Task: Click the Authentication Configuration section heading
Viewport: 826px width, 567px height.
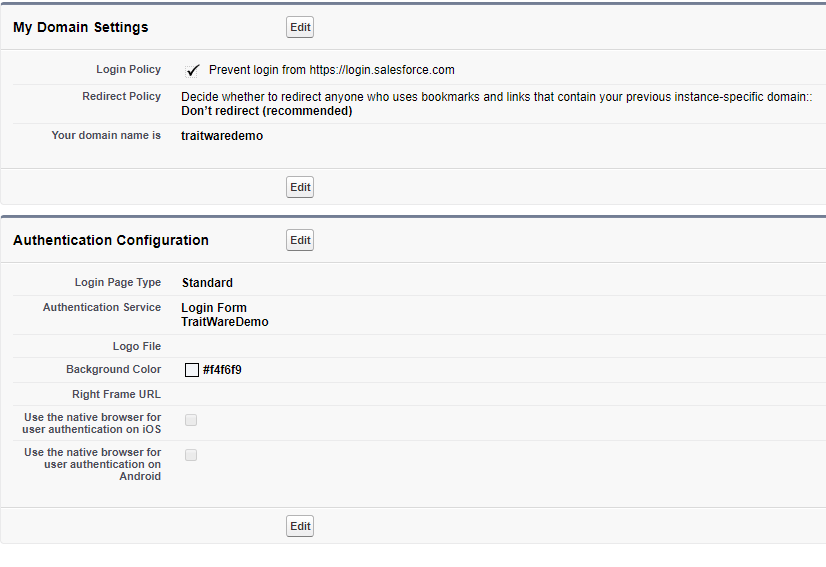Action: (x=111, y=240)
